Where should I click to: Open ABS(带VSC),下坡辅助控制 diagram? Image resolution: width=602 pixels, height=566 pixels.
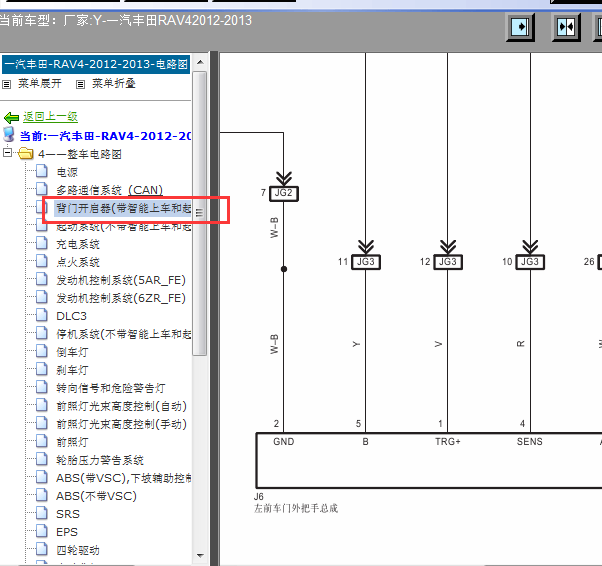(x=124, y=478)
